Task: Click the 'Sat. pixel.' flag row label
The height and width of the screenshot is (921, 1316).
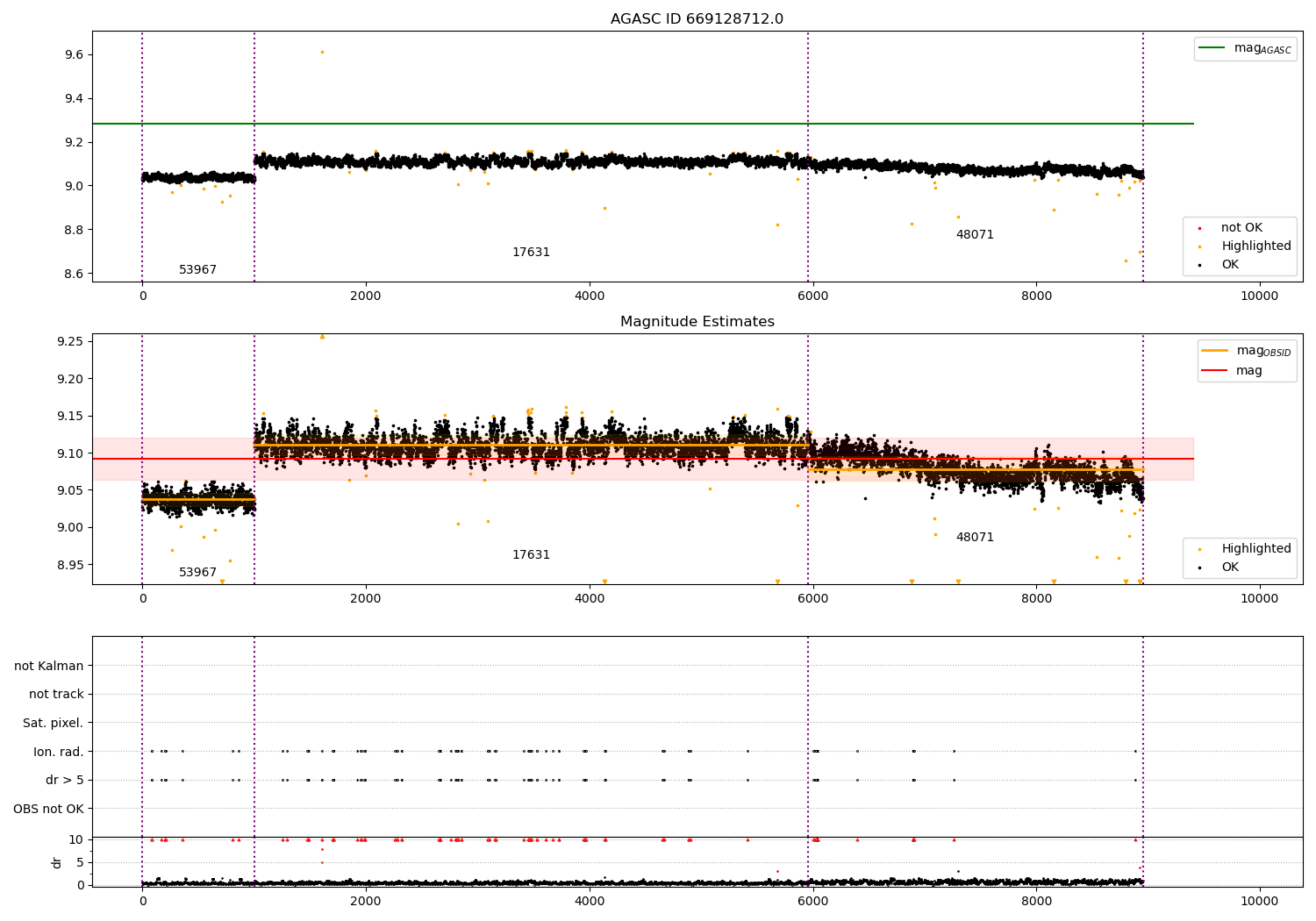Action: (54, 724)
